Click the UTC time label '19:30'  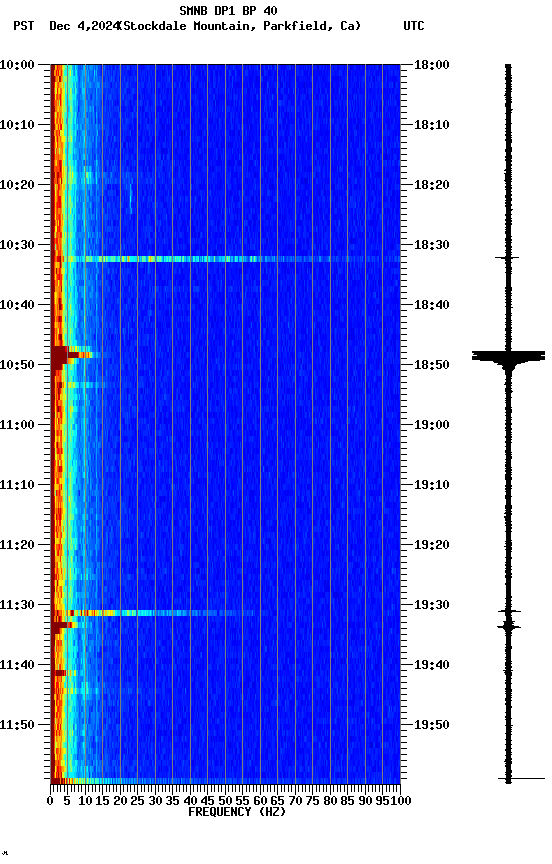pyautogui.click(x=432, y=606)
